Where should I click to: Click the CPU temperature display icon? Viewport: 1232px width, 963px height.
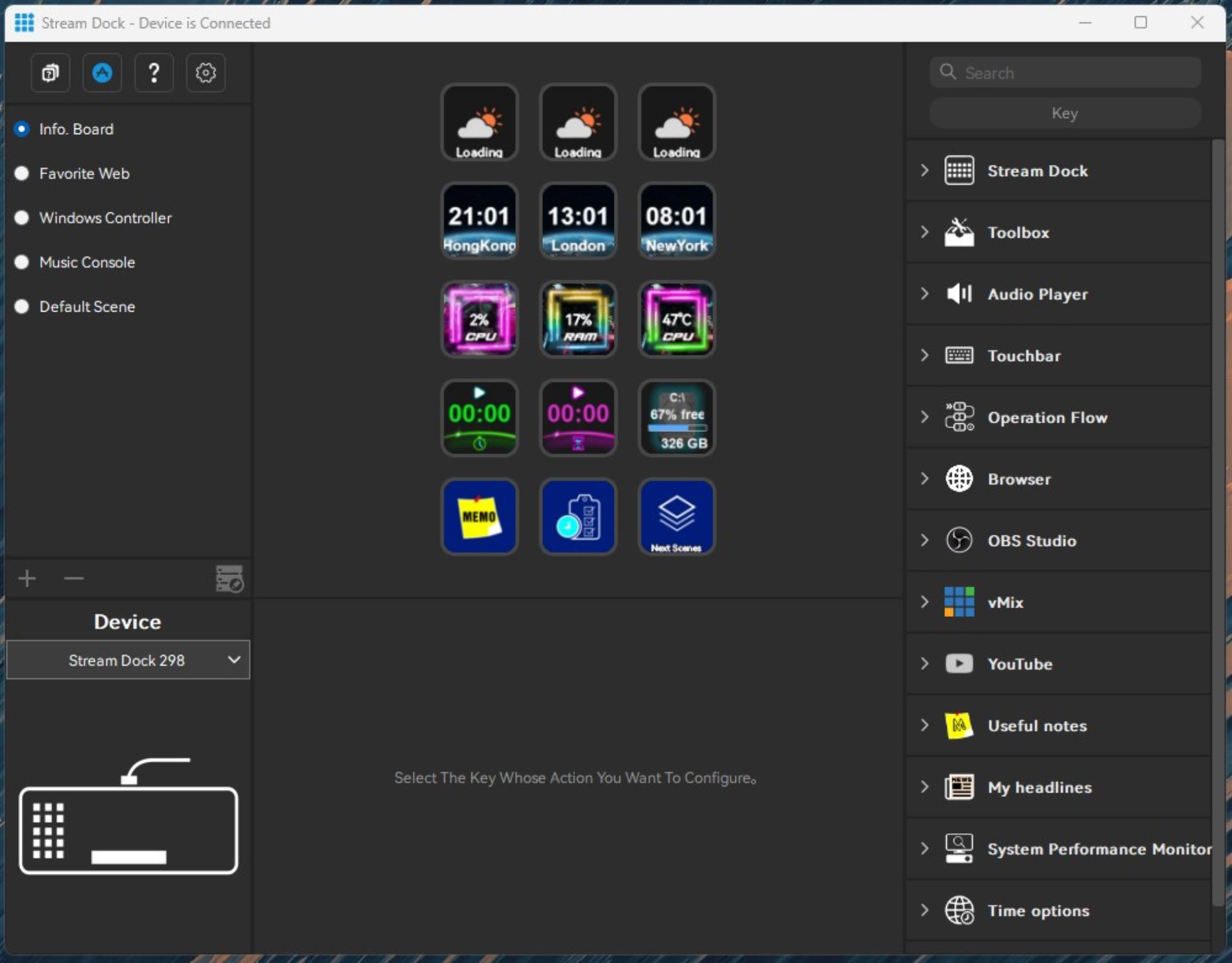pyautogui.click(x=675, y=318)
